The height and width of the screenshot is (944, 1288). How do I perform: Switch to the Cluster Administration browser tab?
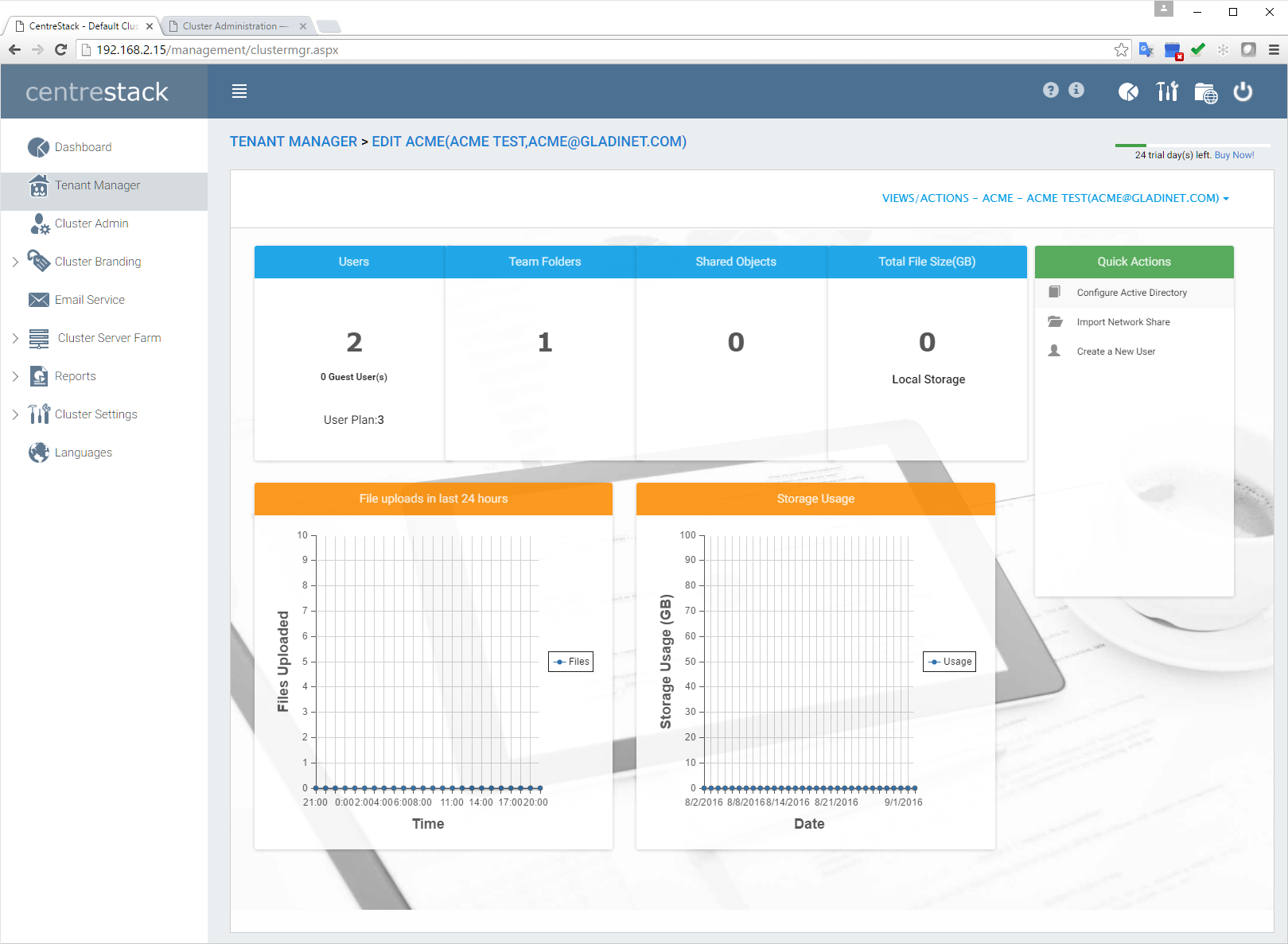tap(235, 26)
